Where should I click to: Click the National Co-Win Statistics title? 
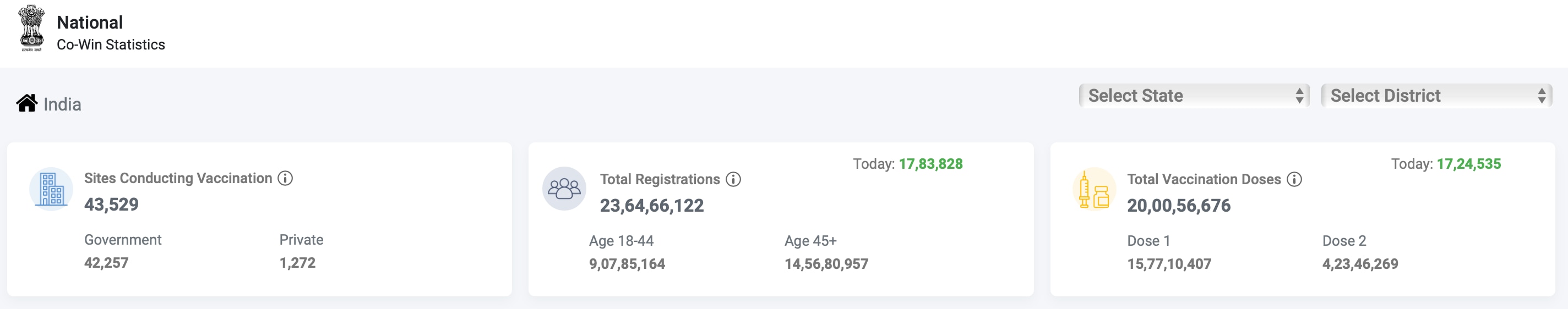tap(110, 33)
